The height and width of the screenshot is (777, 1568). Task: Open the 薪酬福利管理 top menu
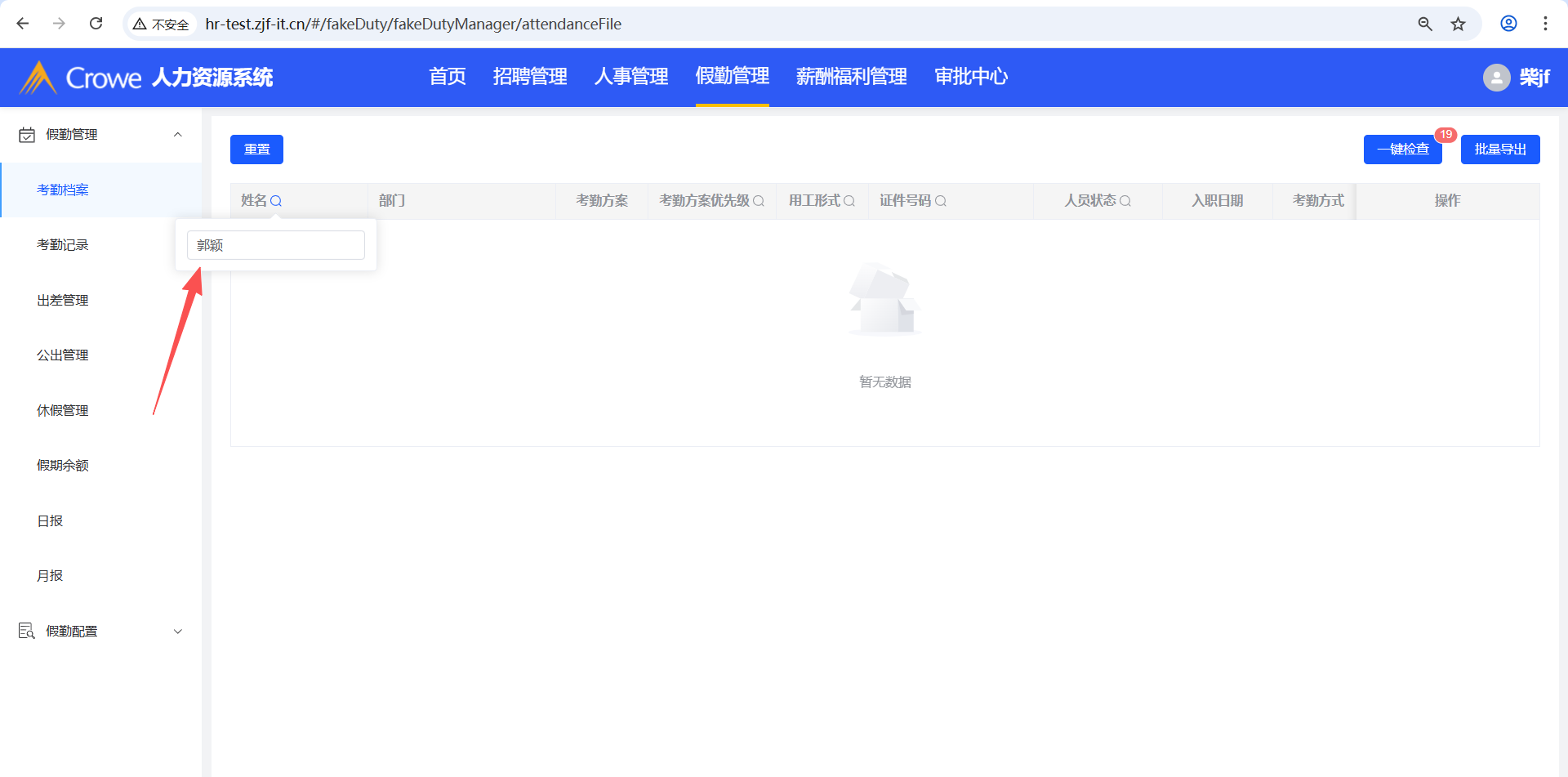coord(851,77)
